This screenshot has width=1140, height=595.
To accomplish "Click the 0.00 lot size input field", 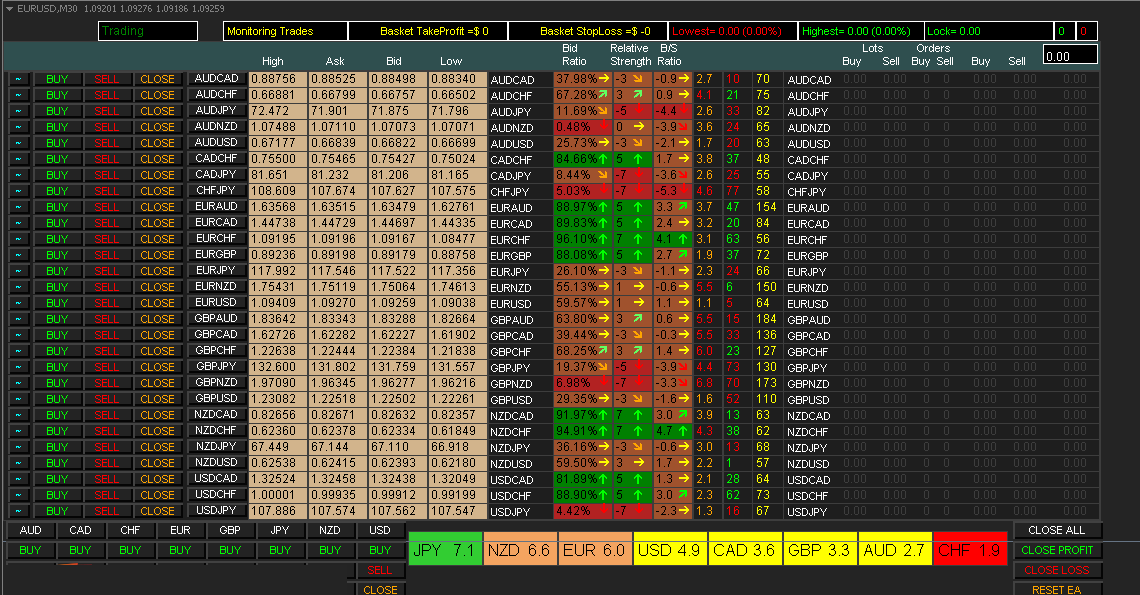I will pos(1069,56).
